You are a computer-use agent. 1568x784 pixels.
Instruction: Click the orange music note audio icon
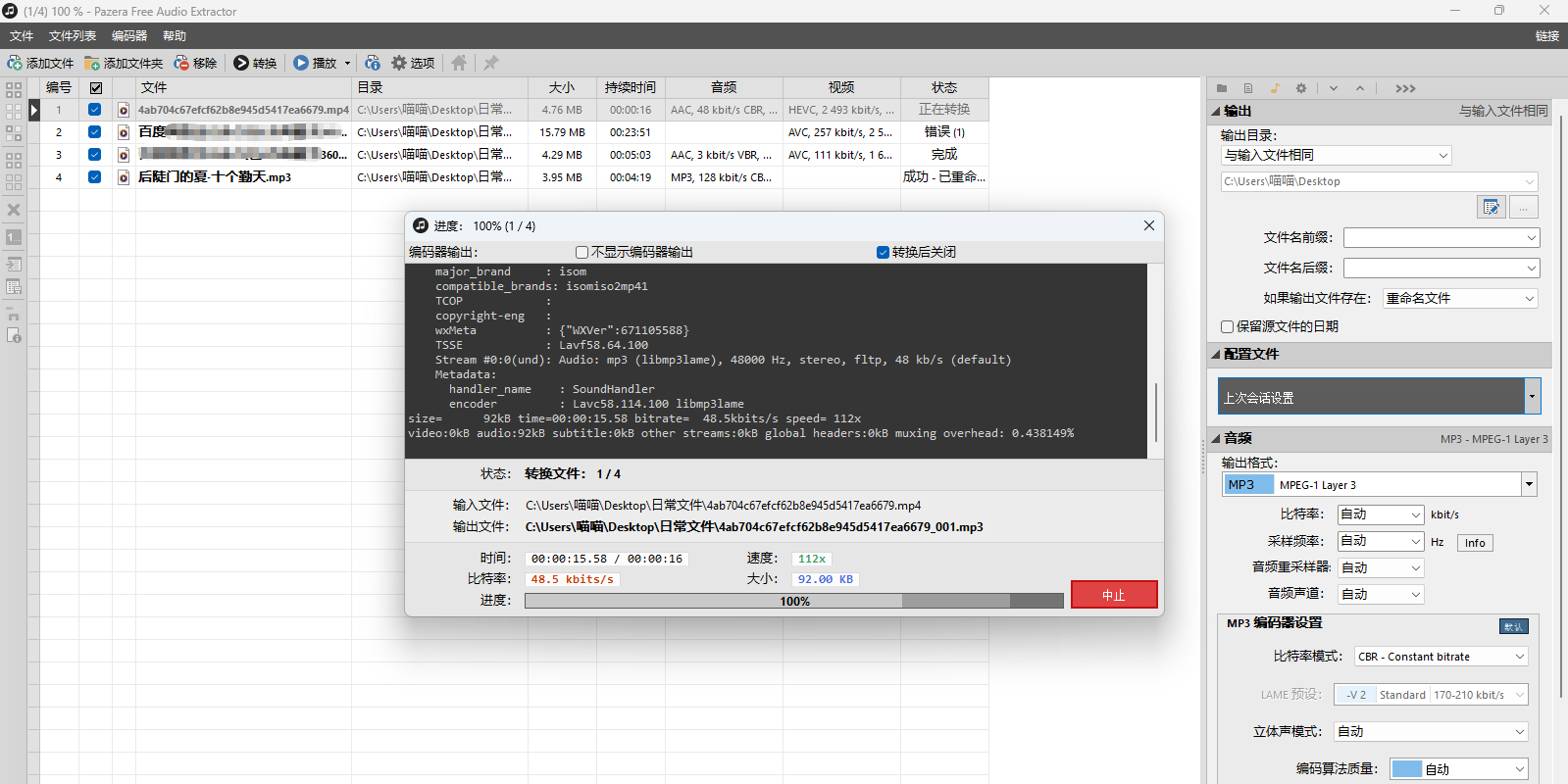click(1275, 88)
